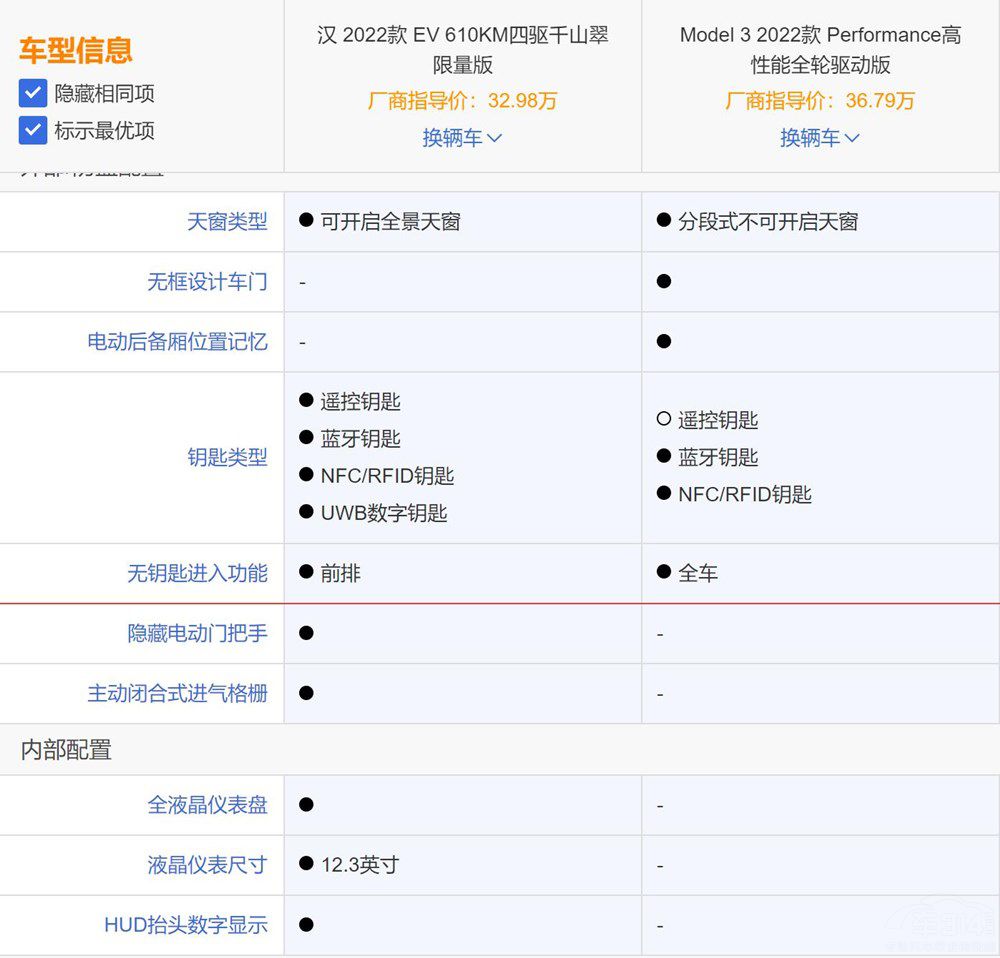The width and height of the screenshot is (1000, 958).
Task: Open the Model 3 2022款 Performance car title
Action: (820, 50)
